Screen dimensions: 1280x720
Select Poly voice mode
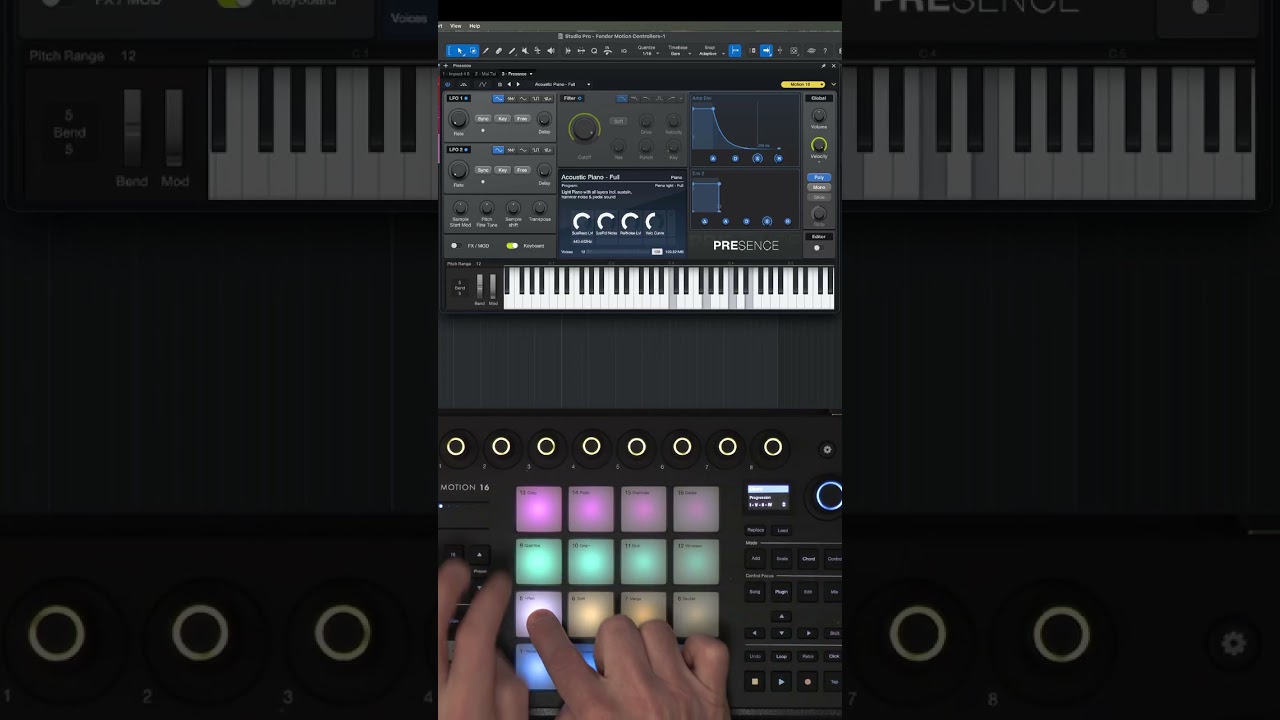[819, 177]
